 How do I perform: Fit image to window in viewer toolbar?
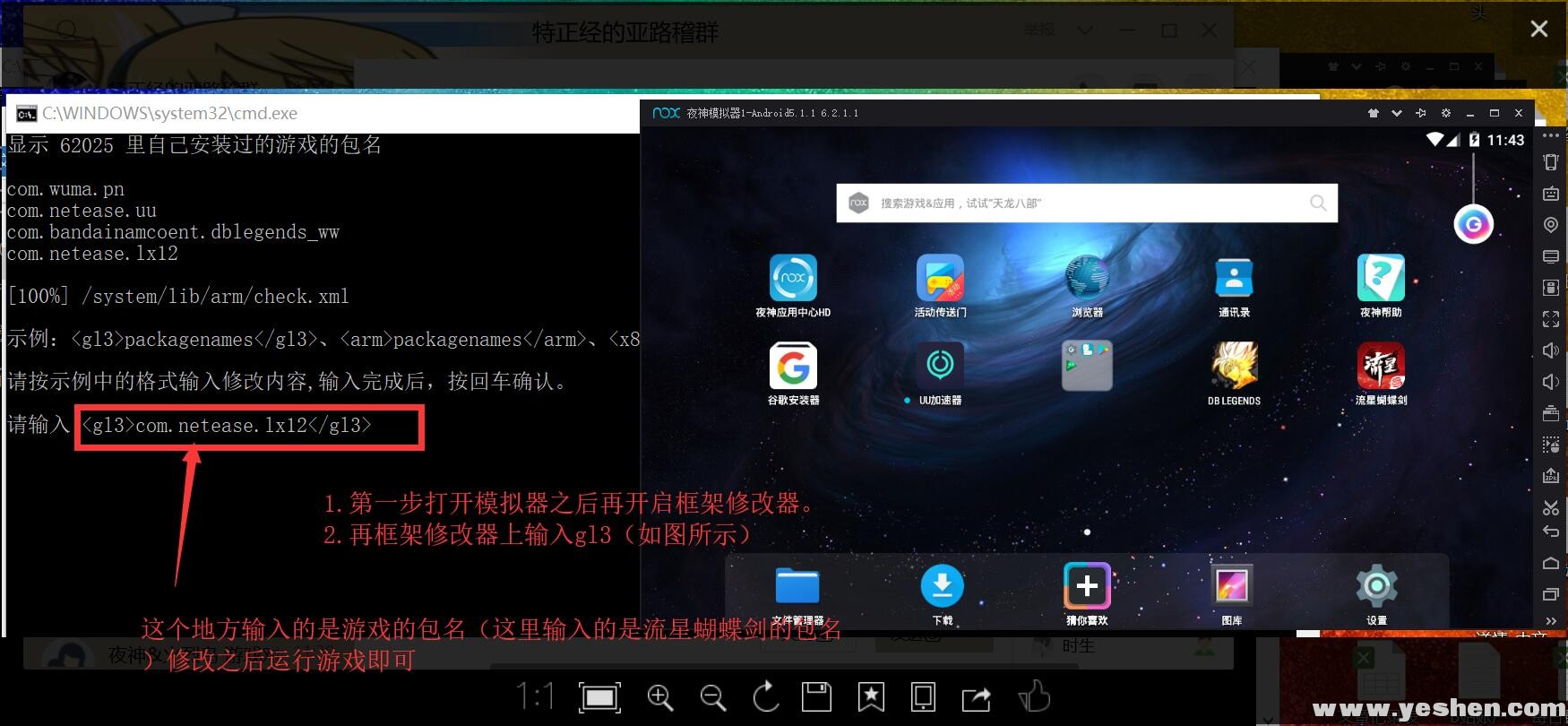[599, 697]
